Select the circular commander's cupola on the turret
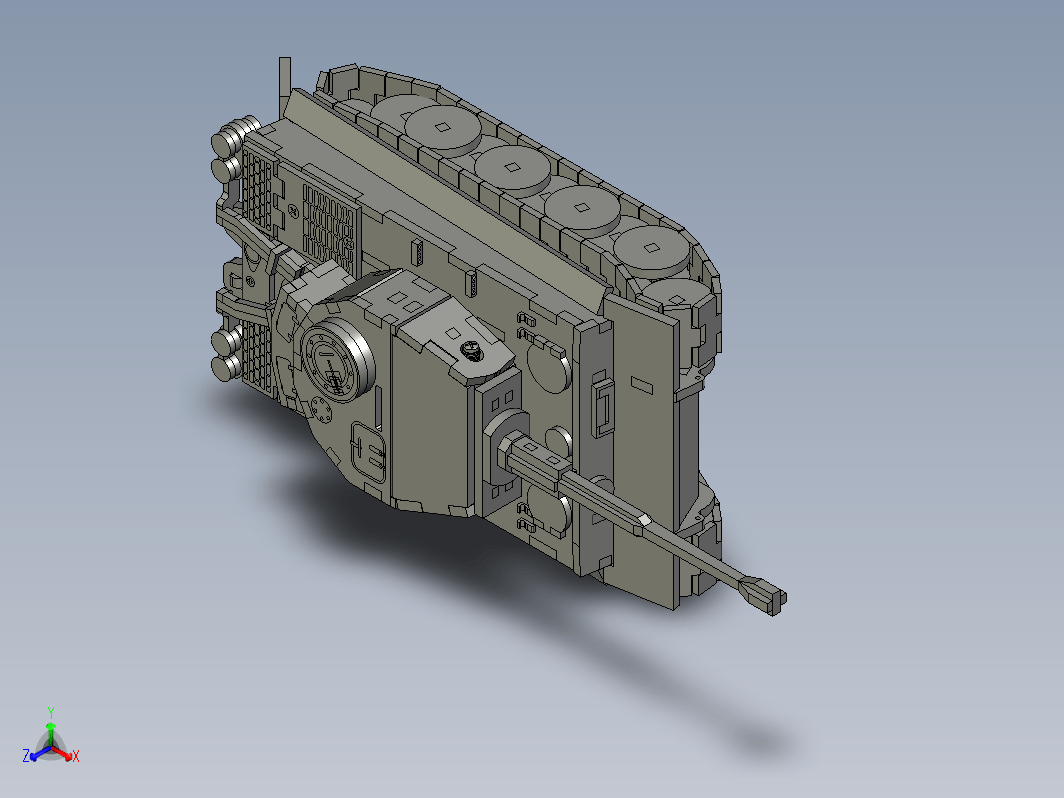 pyautogui.click(x=337, y=358)
